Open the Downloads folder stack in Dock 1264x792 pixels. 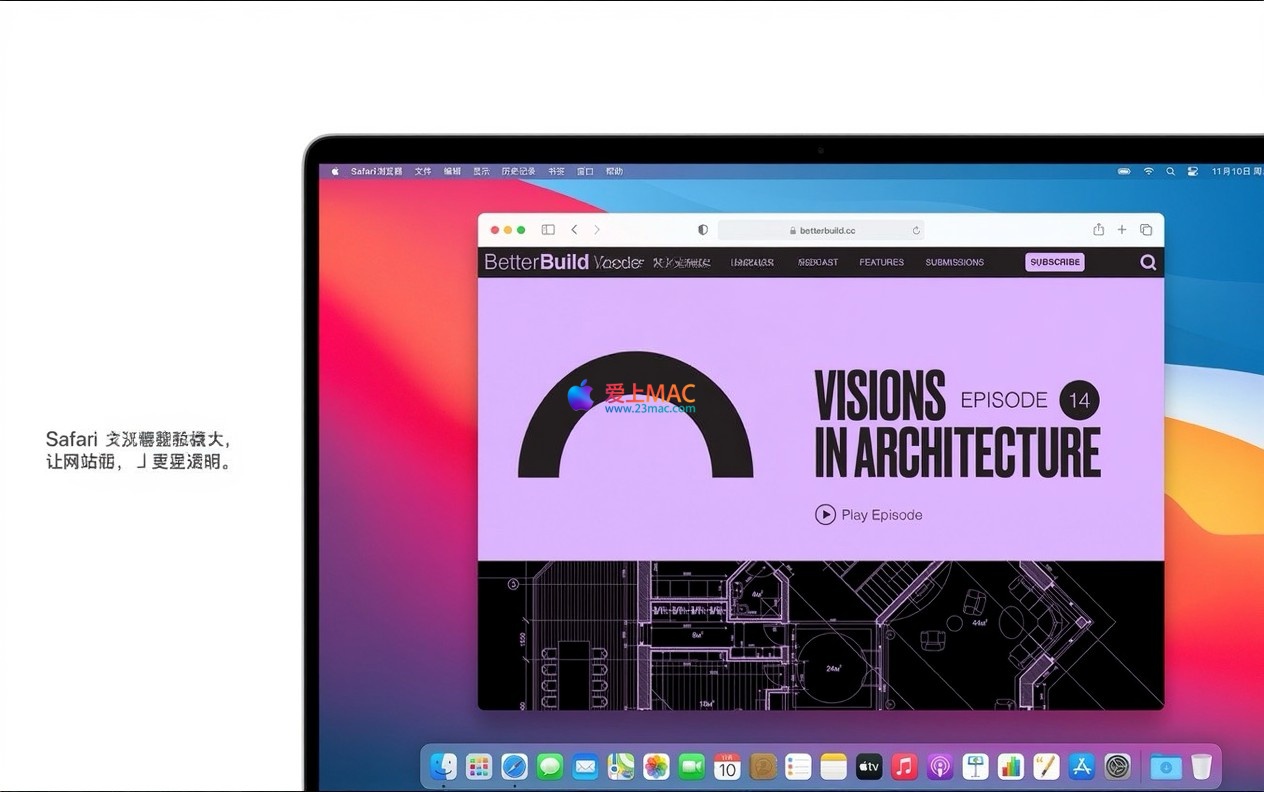click(1165, 767)
